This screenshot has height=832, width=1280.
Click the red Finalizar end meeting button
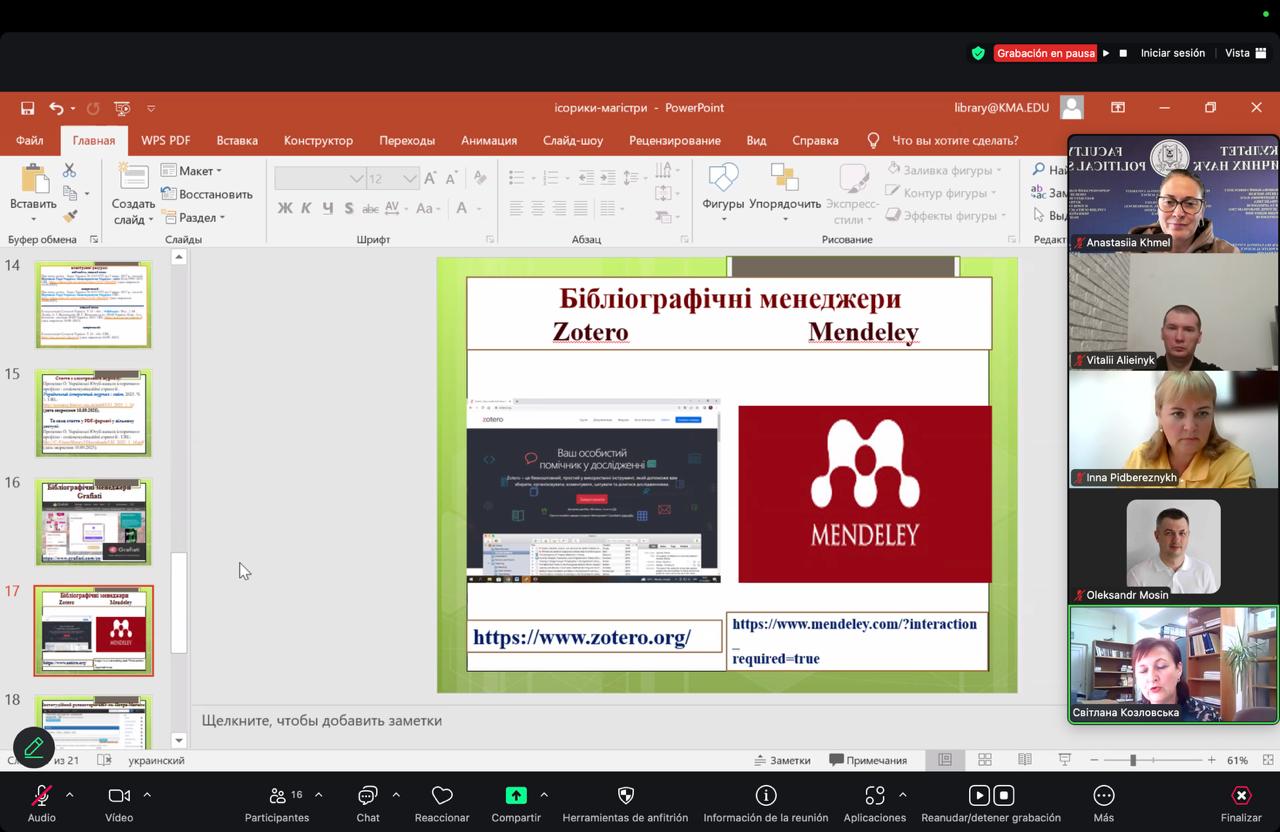pyautogui.click(x=1241, y=803)
